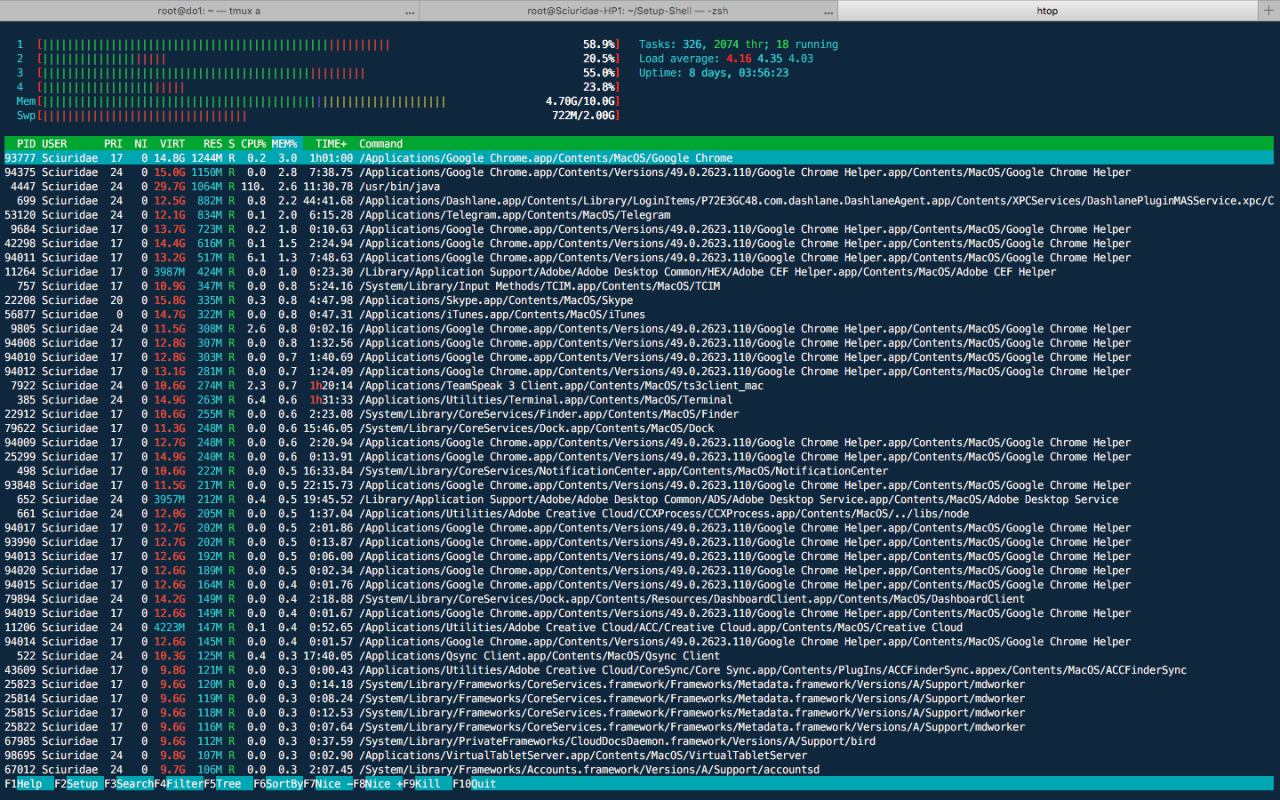Click F4 Filter in the bottom bar
This screenshot has width=1280, height=800.
(x=178, y=784)
